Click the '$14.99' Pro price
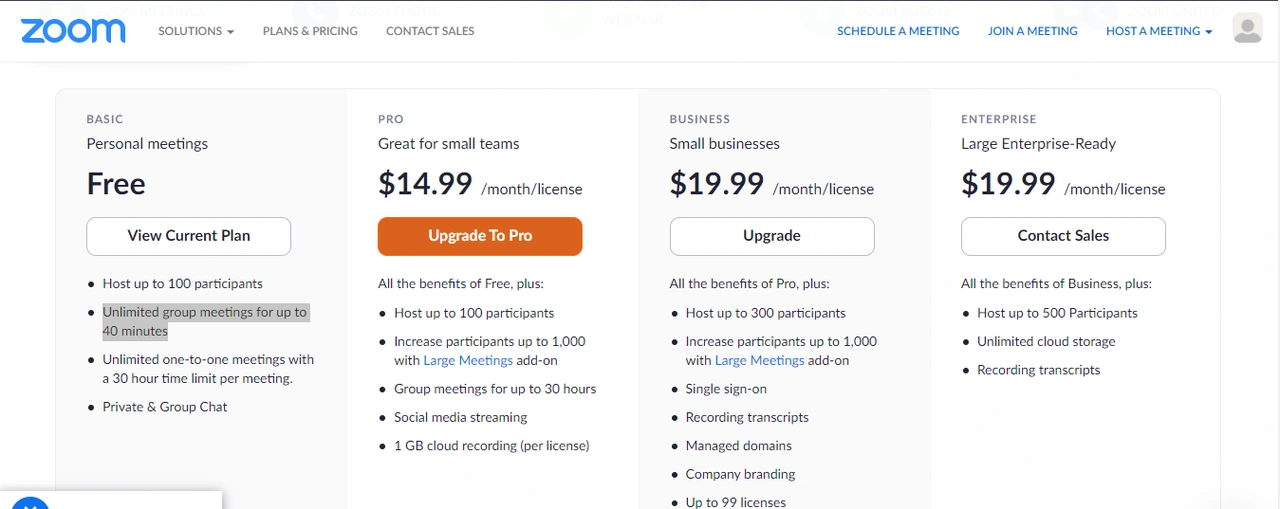This screenshot has height=509, width=1280. pos(425,184)
